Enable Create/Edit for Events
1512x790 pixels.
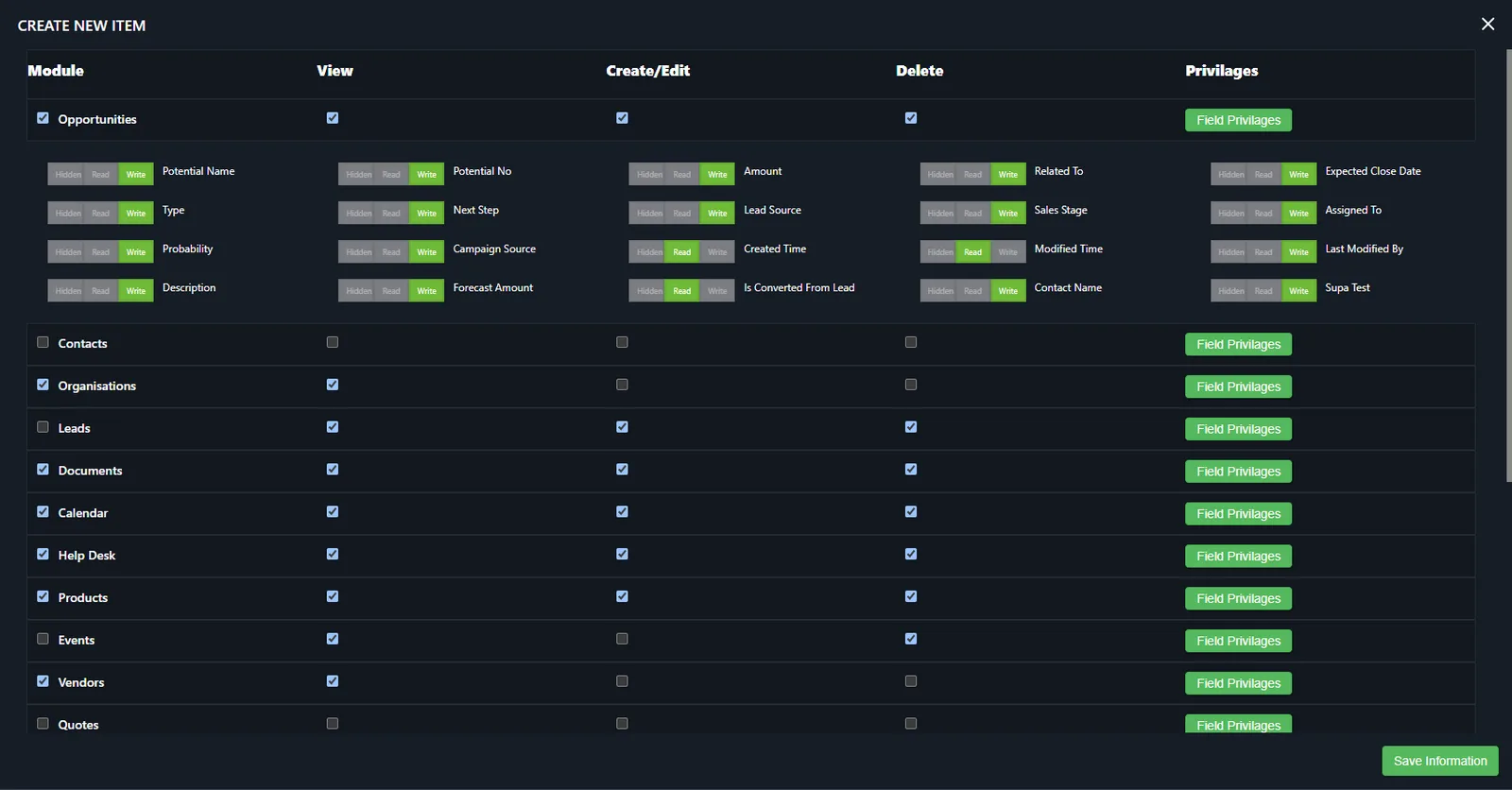[x=622, y=639]
